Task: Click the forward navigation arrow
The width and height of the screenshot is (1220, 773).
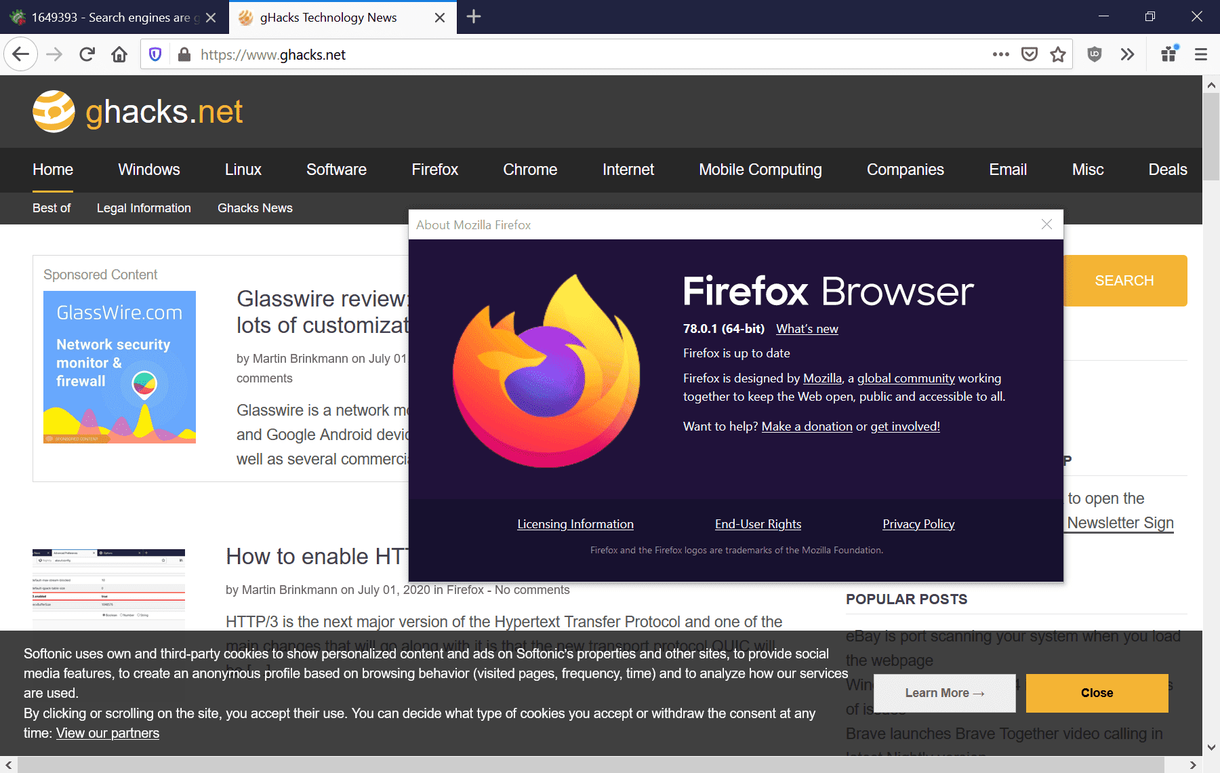Action: click(x=54, y=54)
